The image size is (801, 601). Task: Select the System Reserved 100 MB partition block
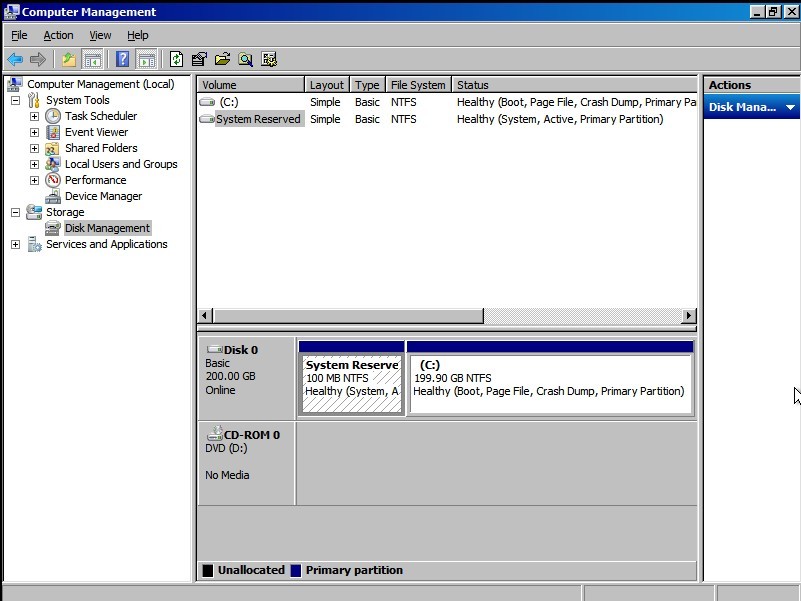pyautogui.click(x=352, y=379)
